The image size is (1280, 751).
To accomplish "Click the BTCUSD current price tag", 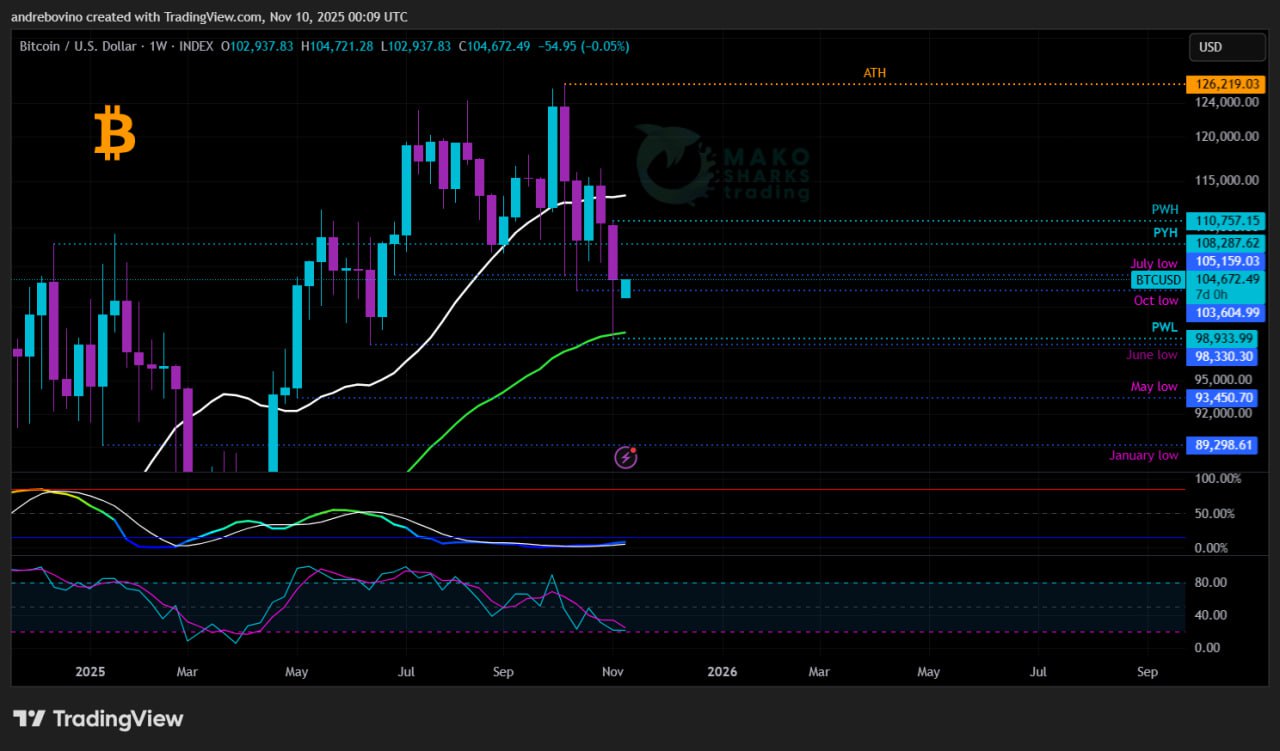I will (1159, 279).
